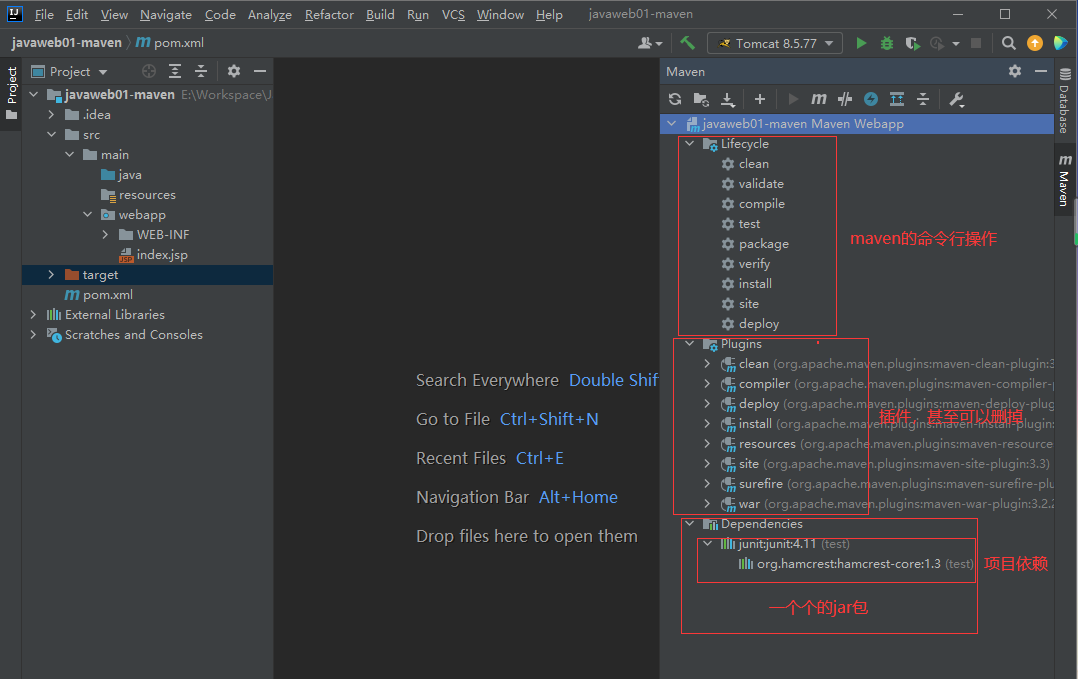Open Maven settings wrench icon
This screenshot has width=1078, height=679.
pyautogui.click(x=956, y=99)
